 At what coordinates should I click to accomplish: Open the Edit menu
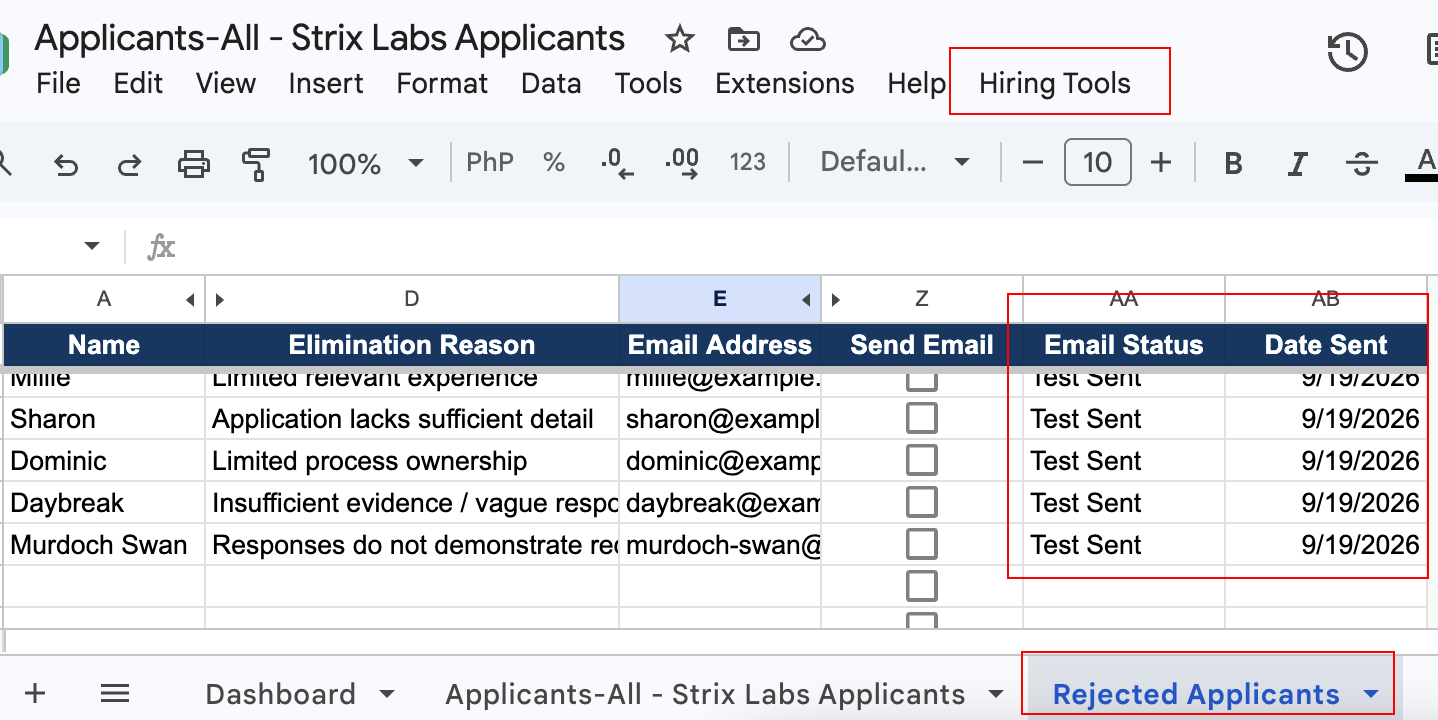point(138,83)
